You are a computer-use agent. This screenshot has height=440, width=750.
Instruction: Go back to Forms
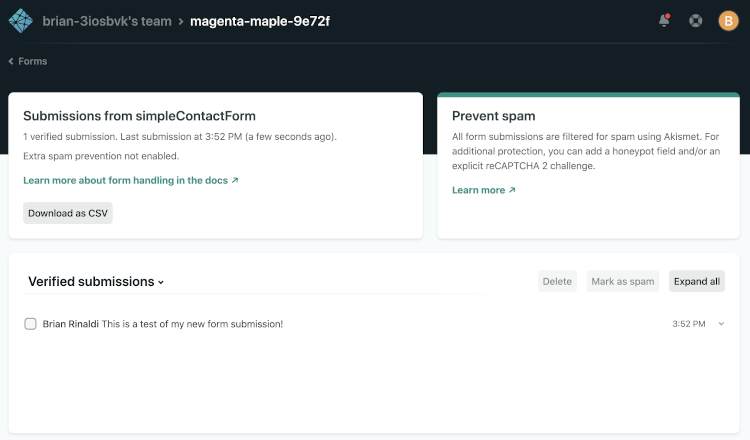click(33, 61)
